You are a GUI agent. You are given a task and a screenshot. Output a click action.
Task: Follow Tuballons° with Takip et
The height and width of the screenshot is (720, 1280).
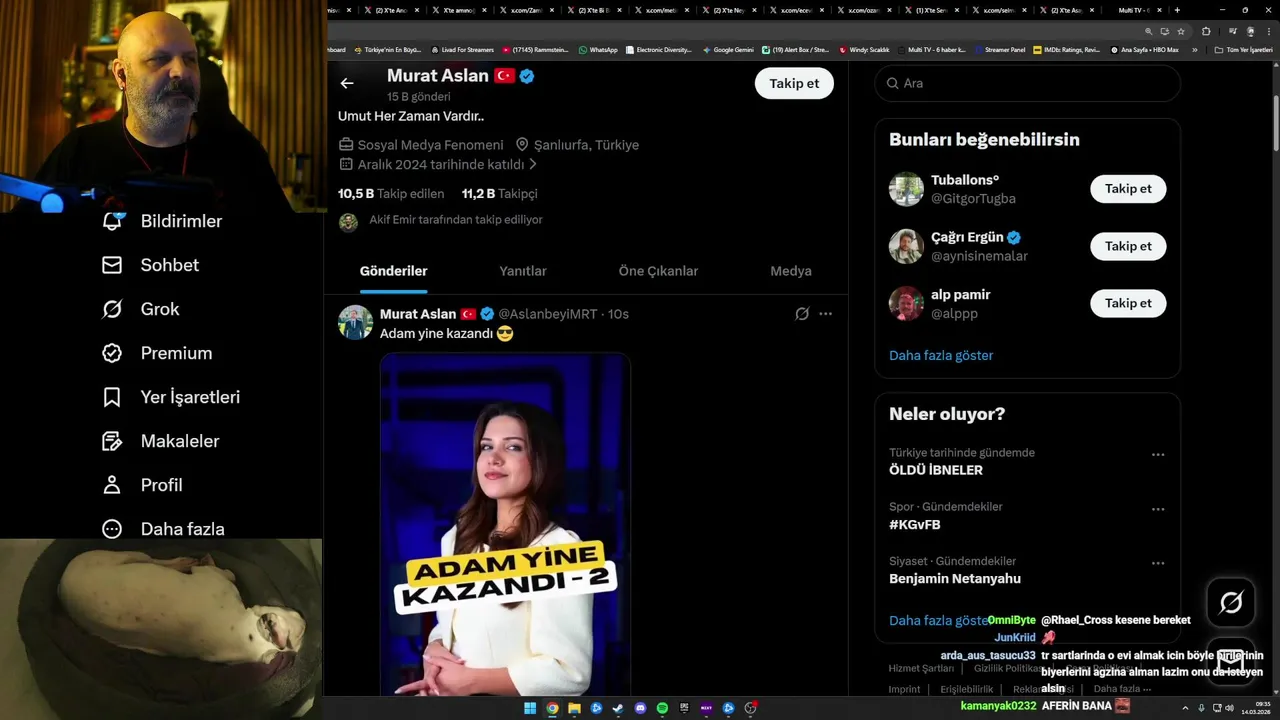point(1128,189)
